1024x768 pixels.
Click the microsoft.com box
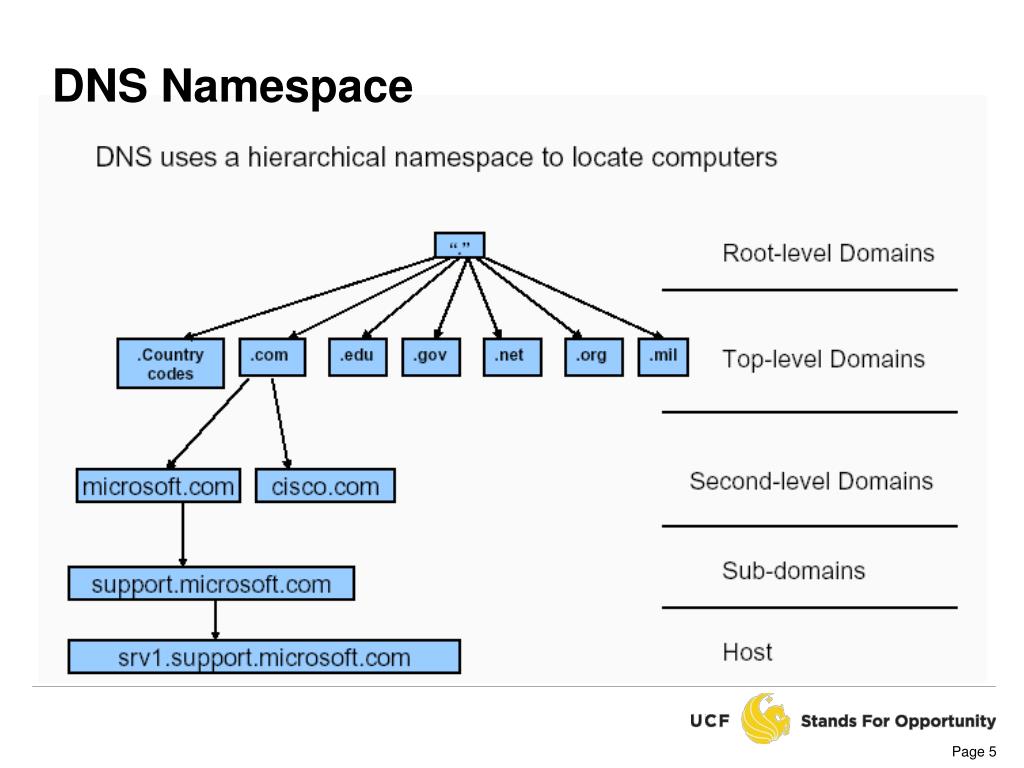(x=158, y=485)
